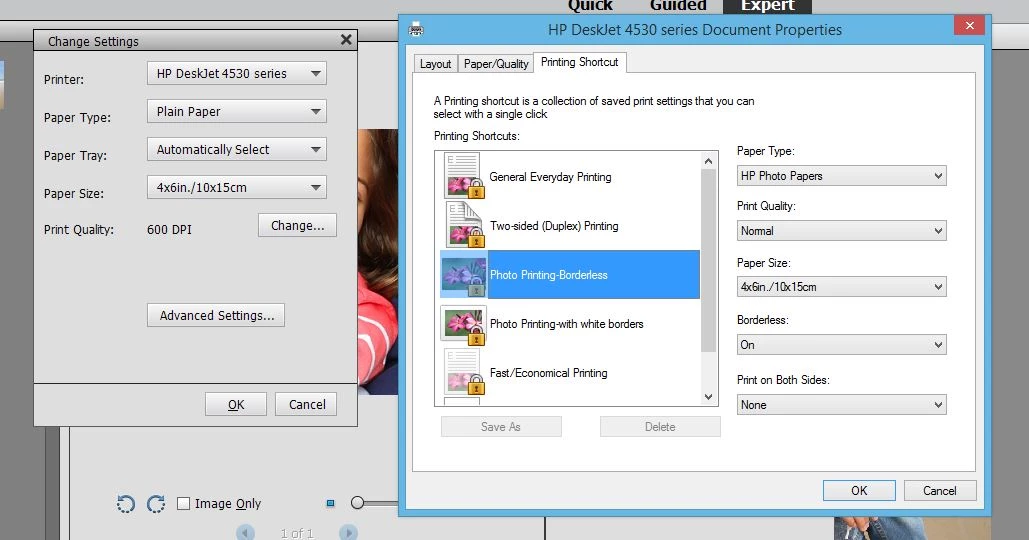Select the Expert editing mode
This screenshot has width=1029, height=540.
[x=767, y=6]
